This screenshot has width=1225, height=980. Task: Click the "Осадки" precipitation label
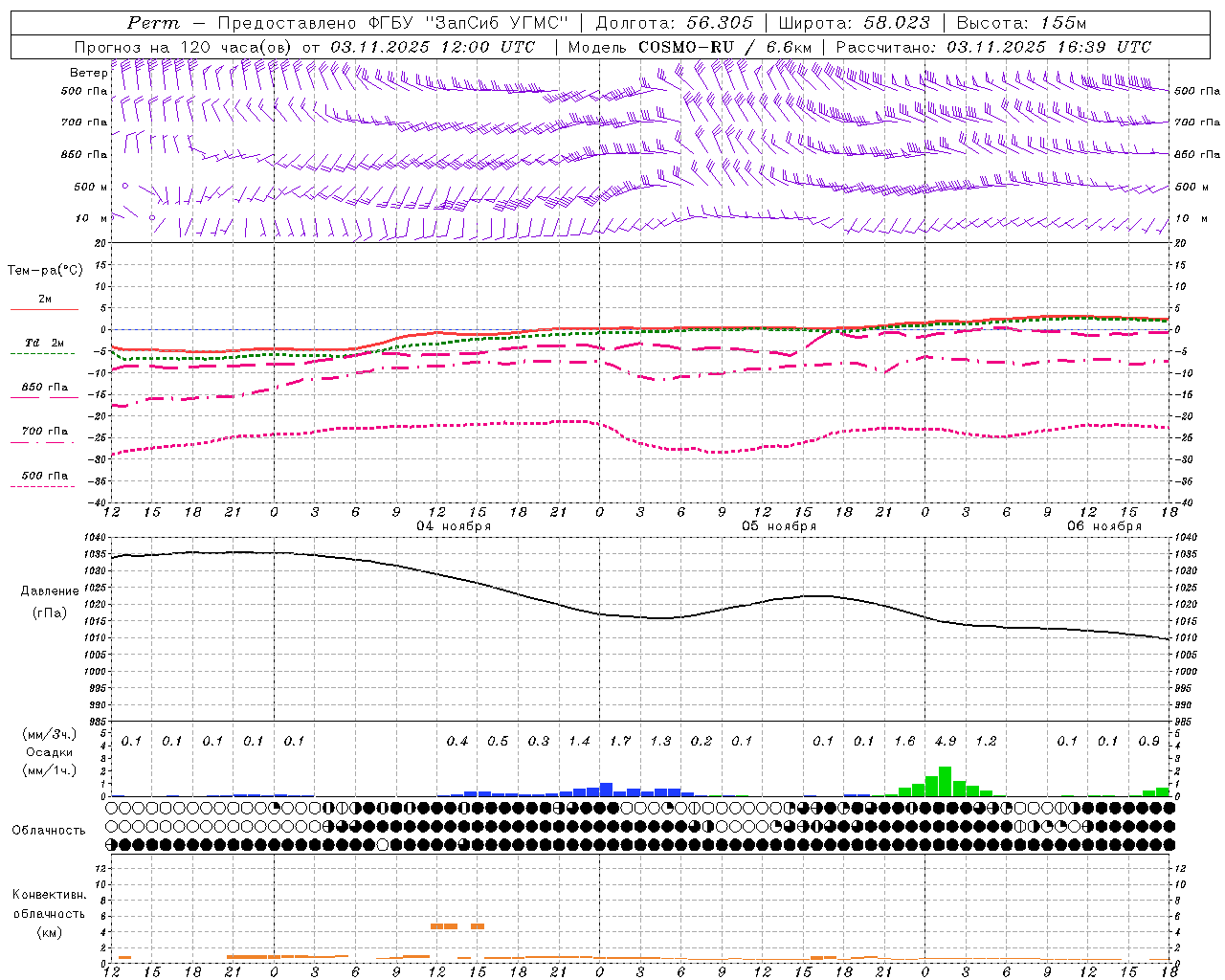pyautogui.click(x=49, y=752)
